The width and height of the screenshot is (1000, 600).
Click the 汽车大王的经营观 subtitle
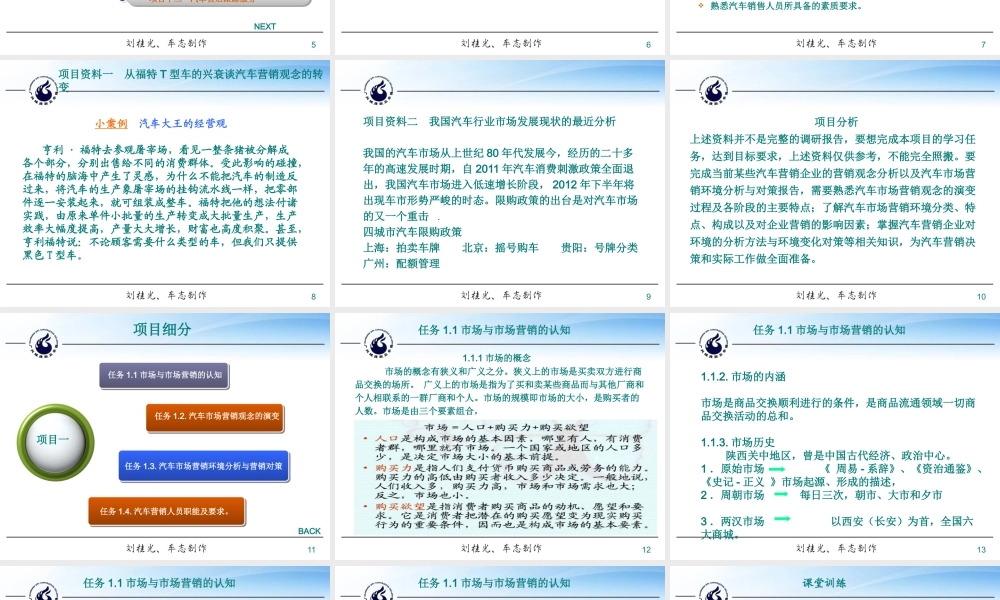(183, 124)
